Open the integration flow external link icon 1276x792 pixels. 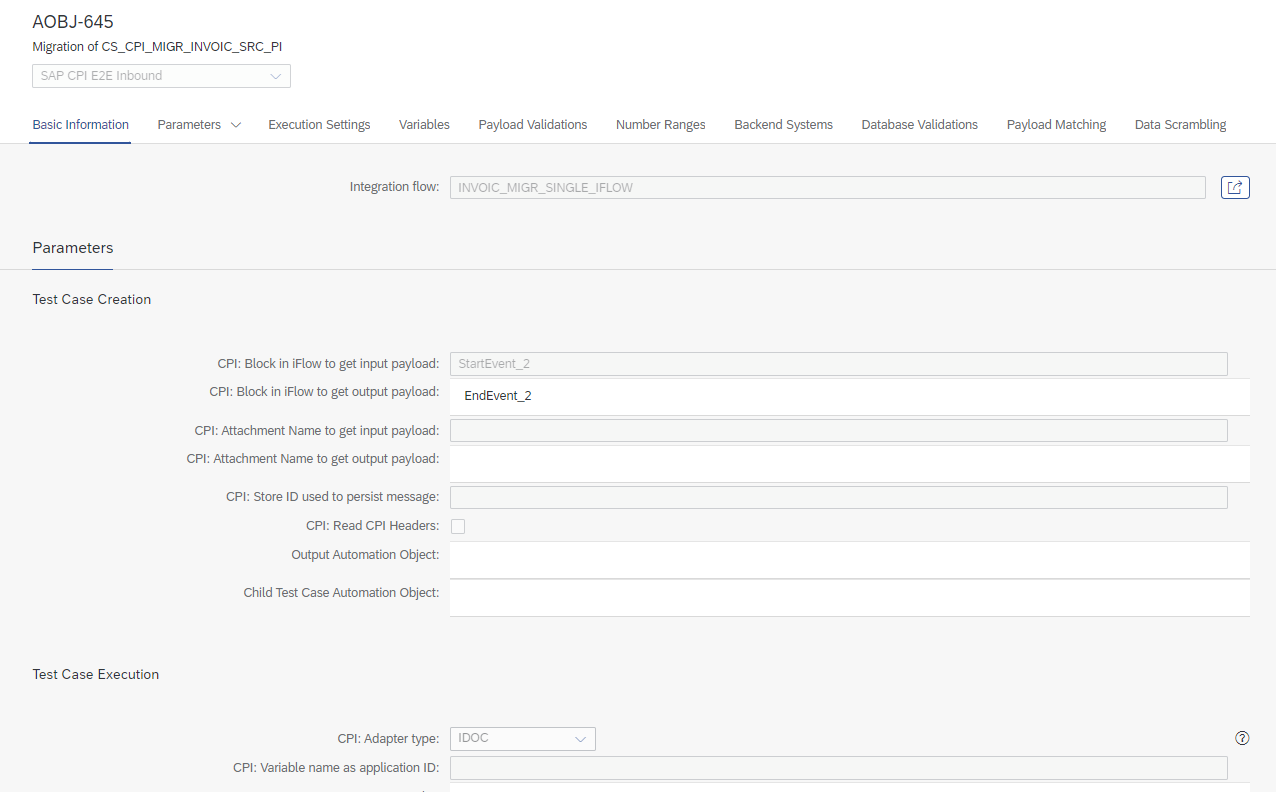[x=1235, y=187]
